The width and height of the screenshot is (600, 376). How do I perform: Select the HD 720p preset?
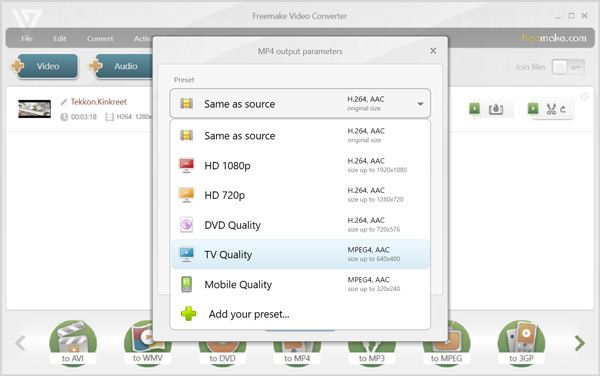(x=300, y=195)
